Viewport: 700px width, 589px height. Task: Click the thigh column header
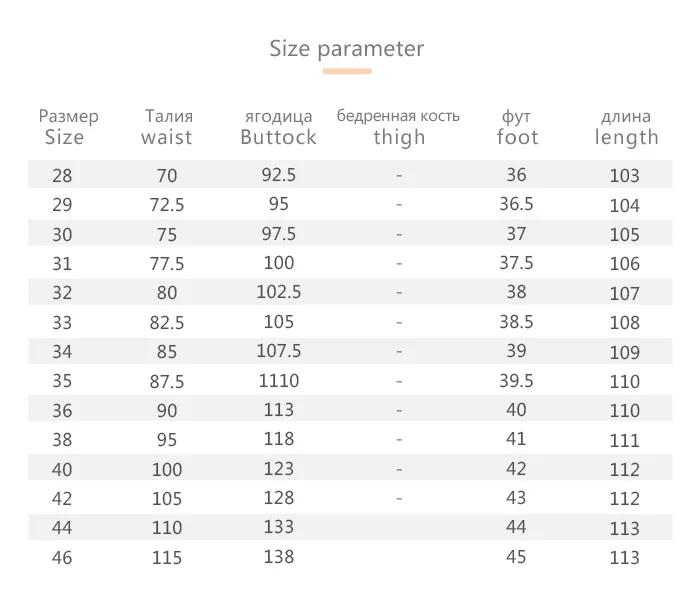(x=399, y=138)
